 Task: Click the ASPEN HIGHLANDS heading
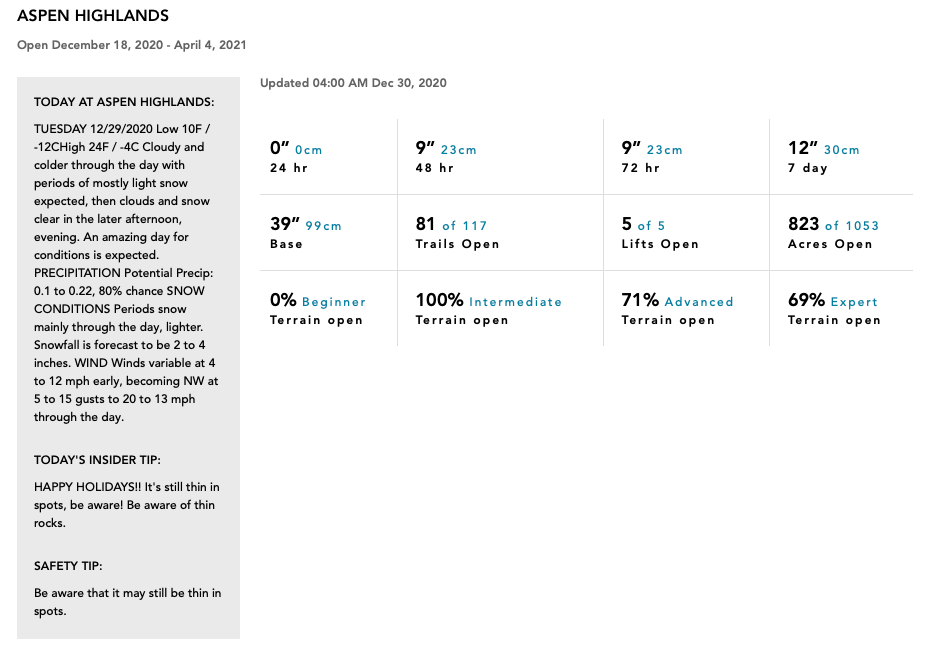(x=93, y=16)
